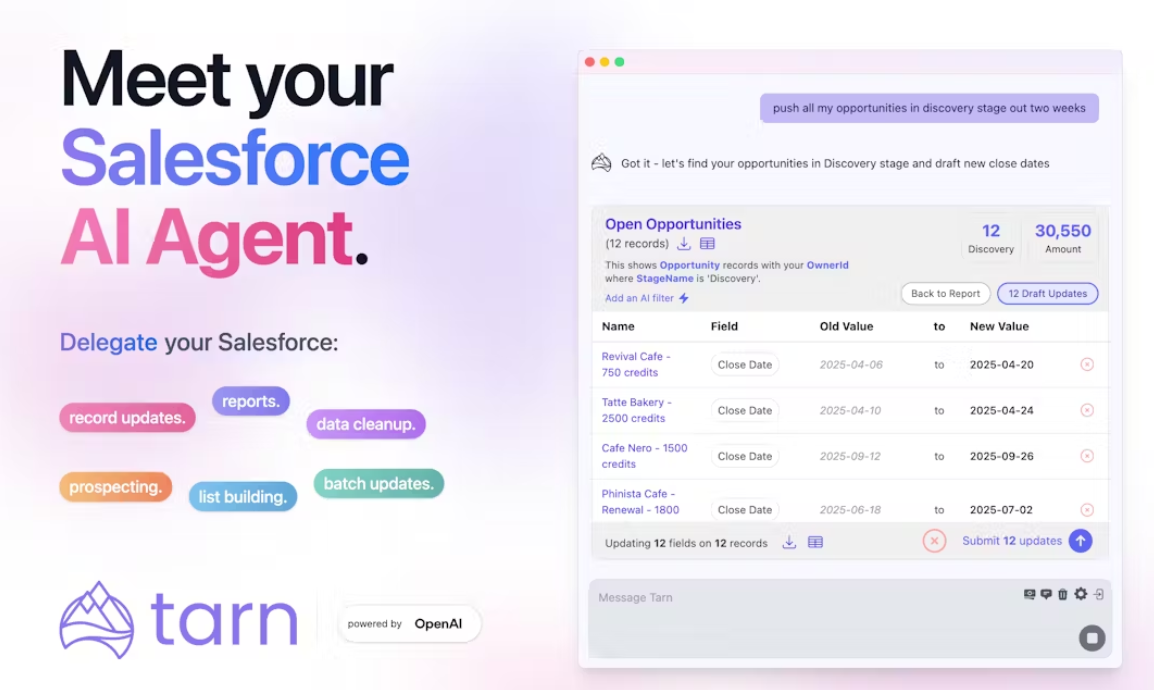Click the Close Date field chip for Cafe Nero
The image size is (1154, 690).
[x=745, y=456]
